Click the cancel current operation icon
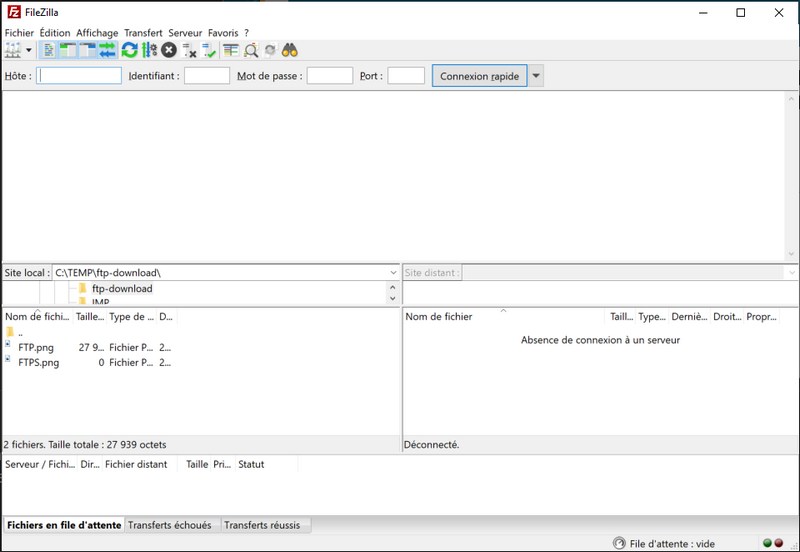The height and width of the screenshot is (552, 800). [169, 50]
